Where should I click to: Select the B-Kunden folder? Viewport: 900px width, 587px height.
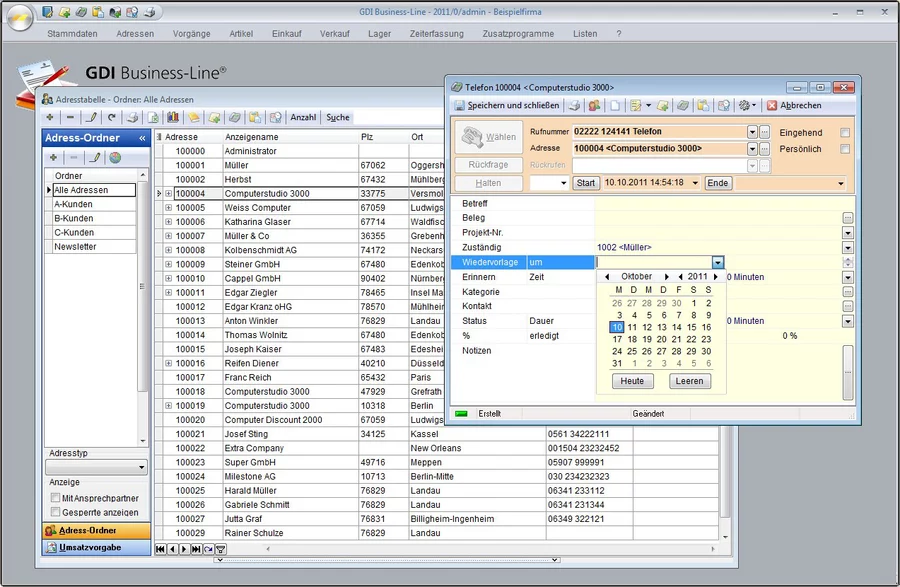coord(73,218)
